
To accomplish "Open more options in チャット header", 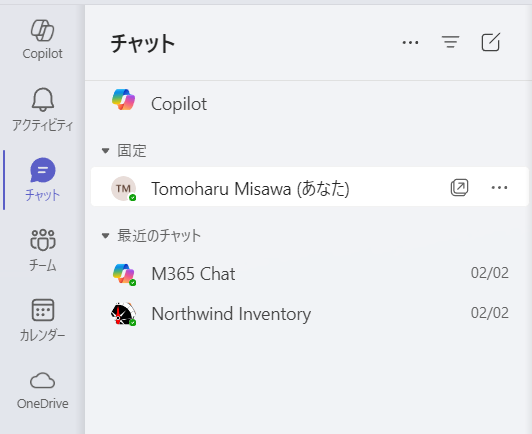I will point(410,42).
